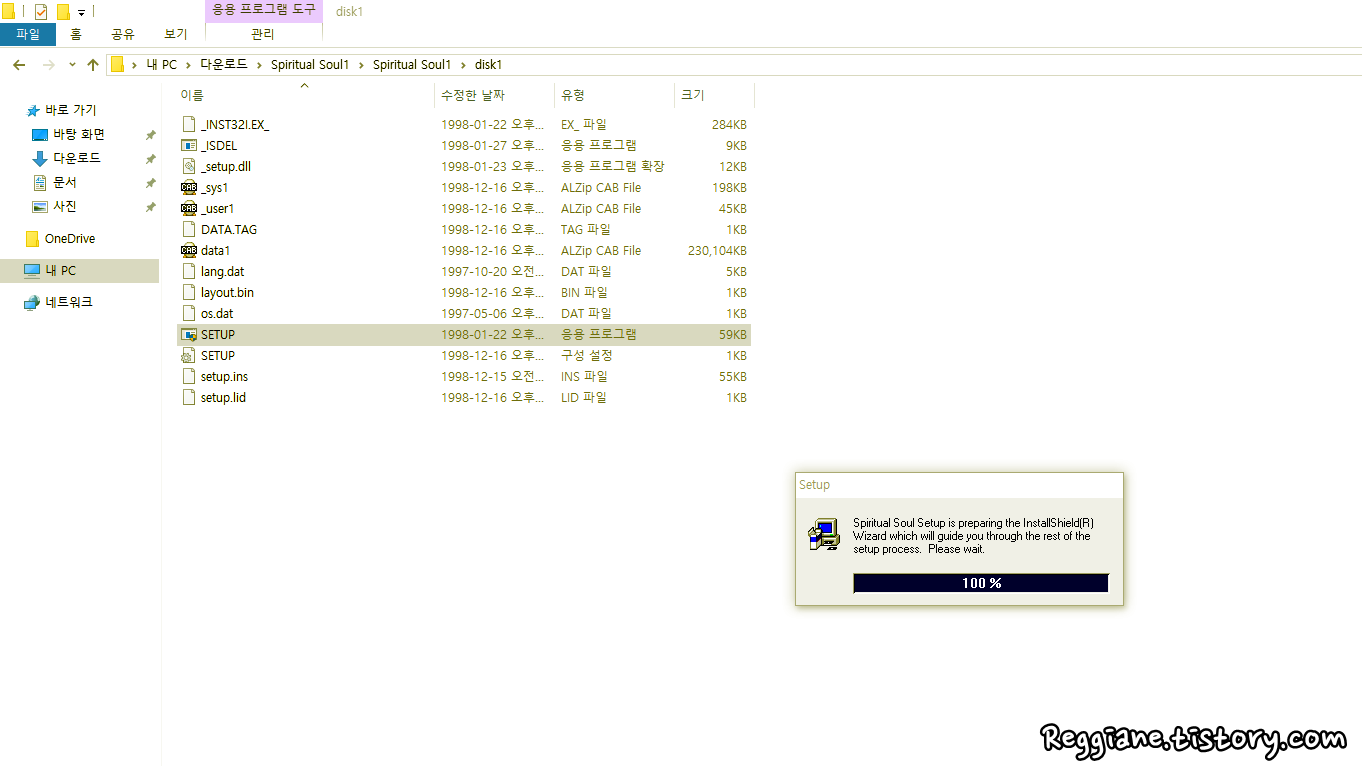
Task: Select the _setup.dll file icon
Action: tap(189, 167)
